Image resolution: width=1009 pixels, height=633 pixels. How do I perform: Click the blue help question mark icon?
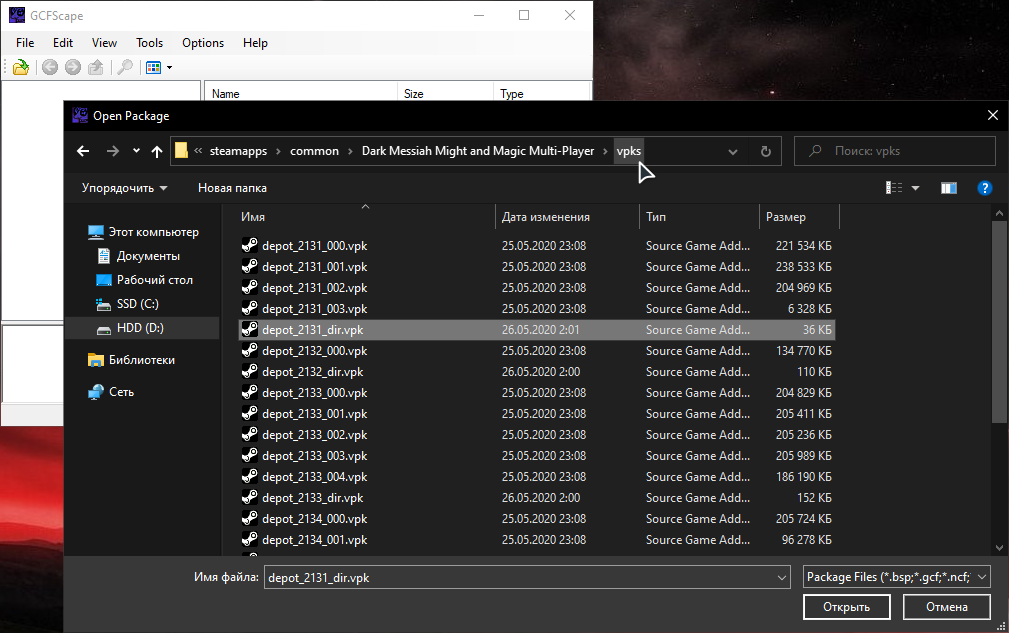[985, 188]
